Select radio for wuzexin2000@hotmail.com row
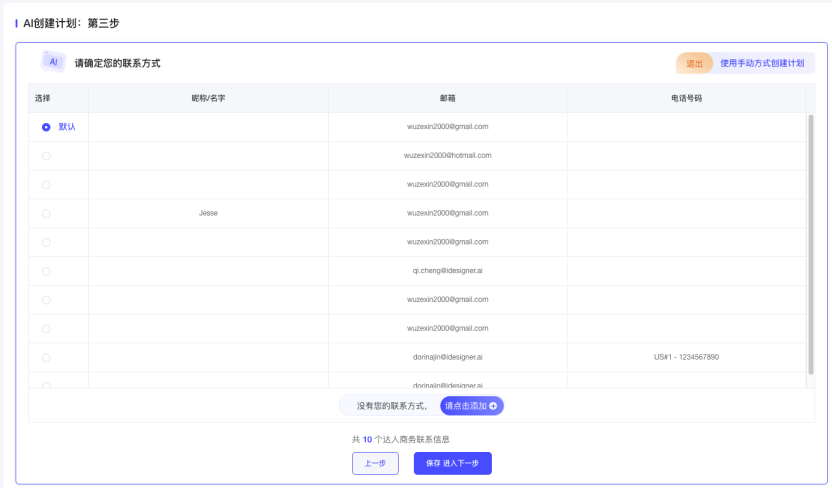Viewport: 832px width, 488px height. coord(46,156)
